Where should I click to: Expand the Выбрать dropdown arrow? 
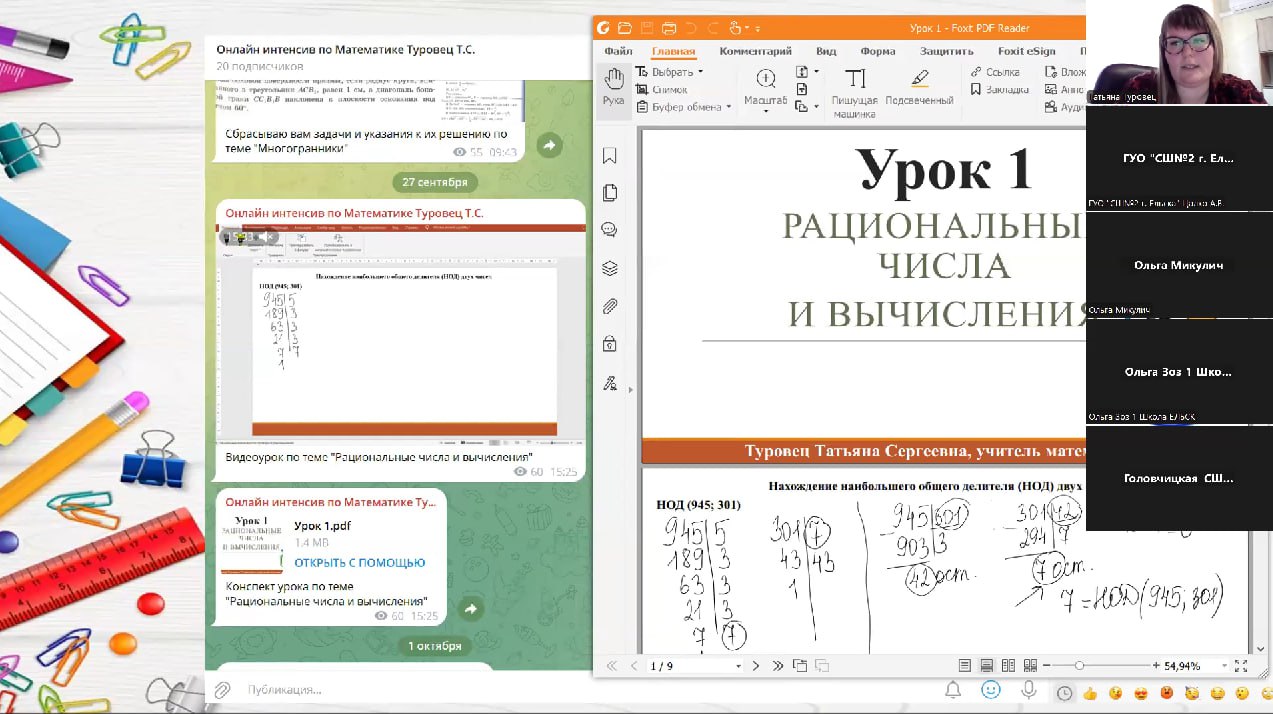click(700, 72)
